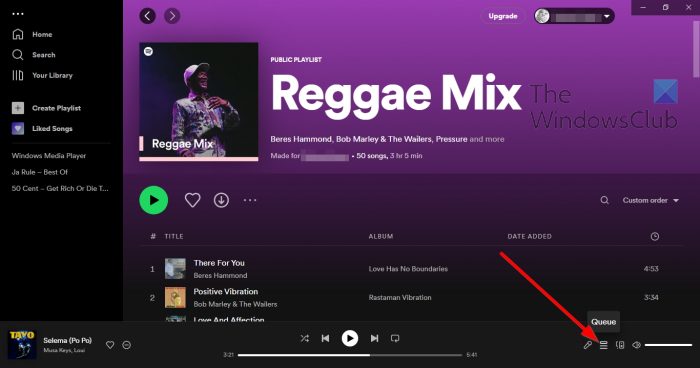The width and height of the screenshot is (700, 368).
Task: Click the duration clock column header
Action: point(654,236)
